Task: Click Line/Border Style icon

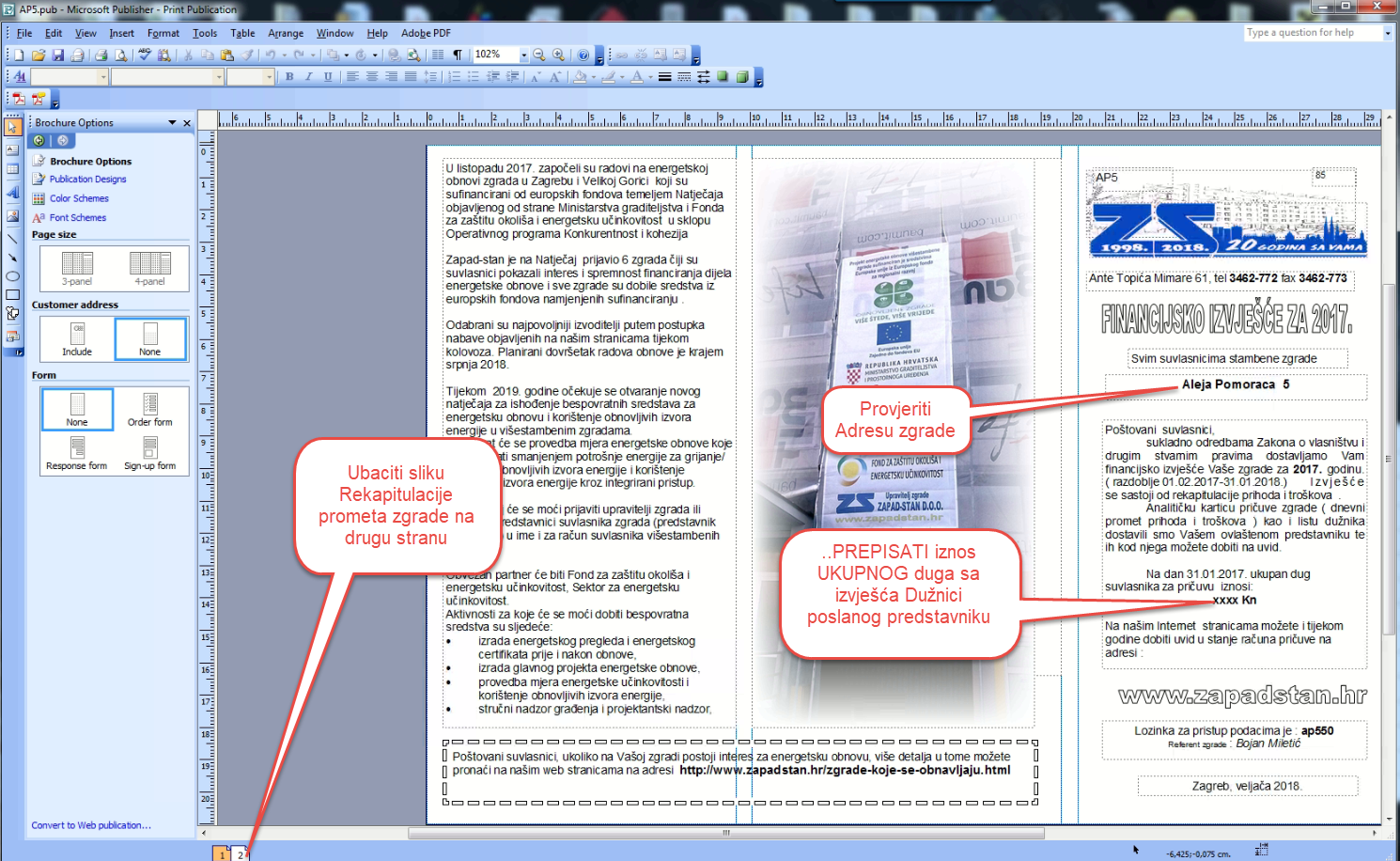Action: 665,77
